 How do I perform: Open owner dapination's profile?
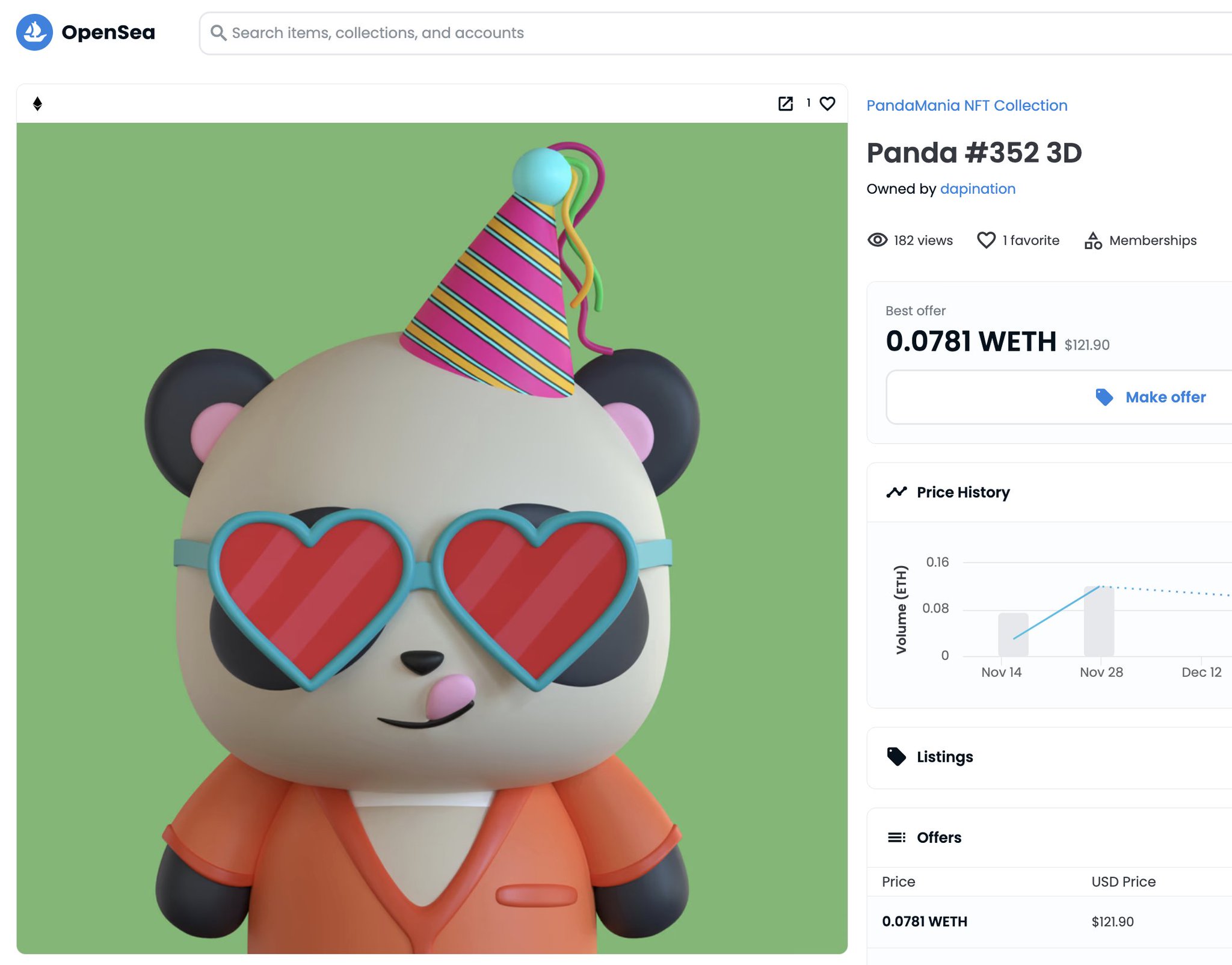coord(977,189)
